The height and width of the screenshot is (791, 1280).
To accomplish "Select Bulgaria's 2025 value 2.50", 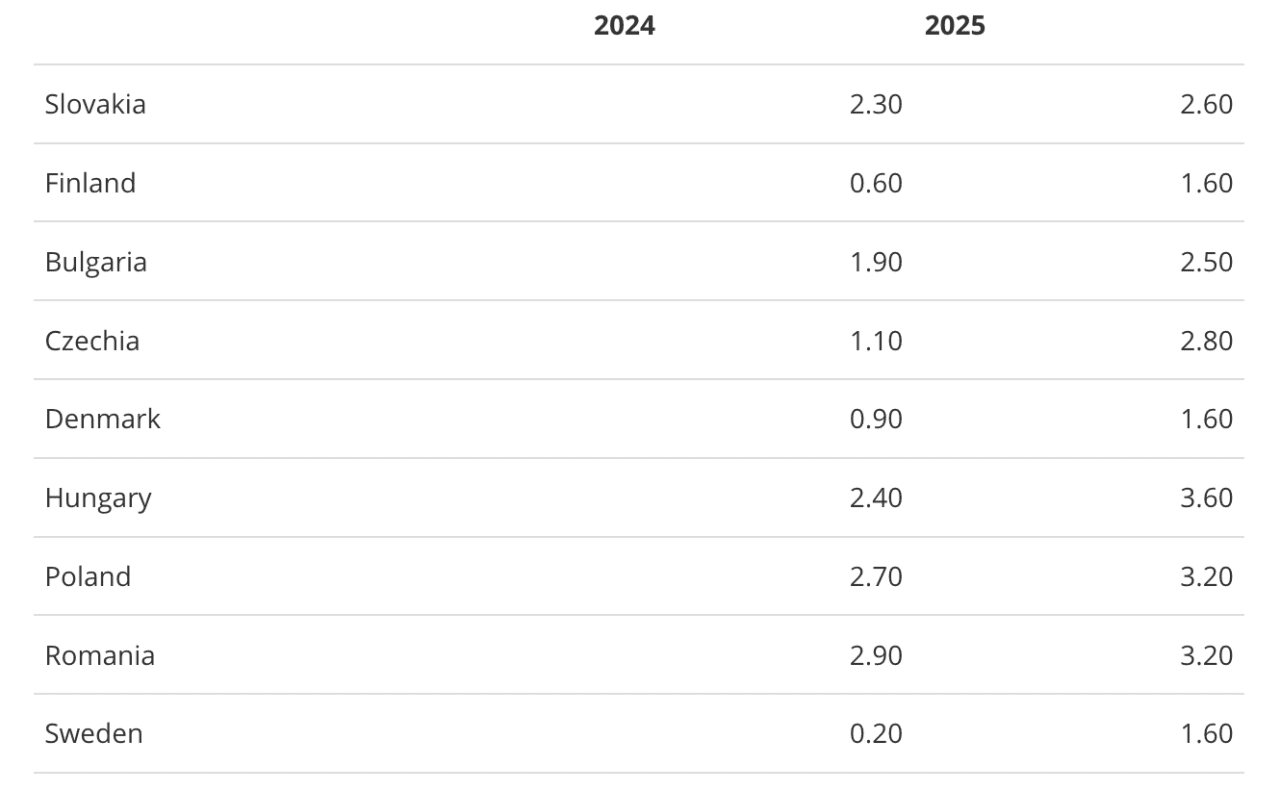I will [x=1206, y=262].
